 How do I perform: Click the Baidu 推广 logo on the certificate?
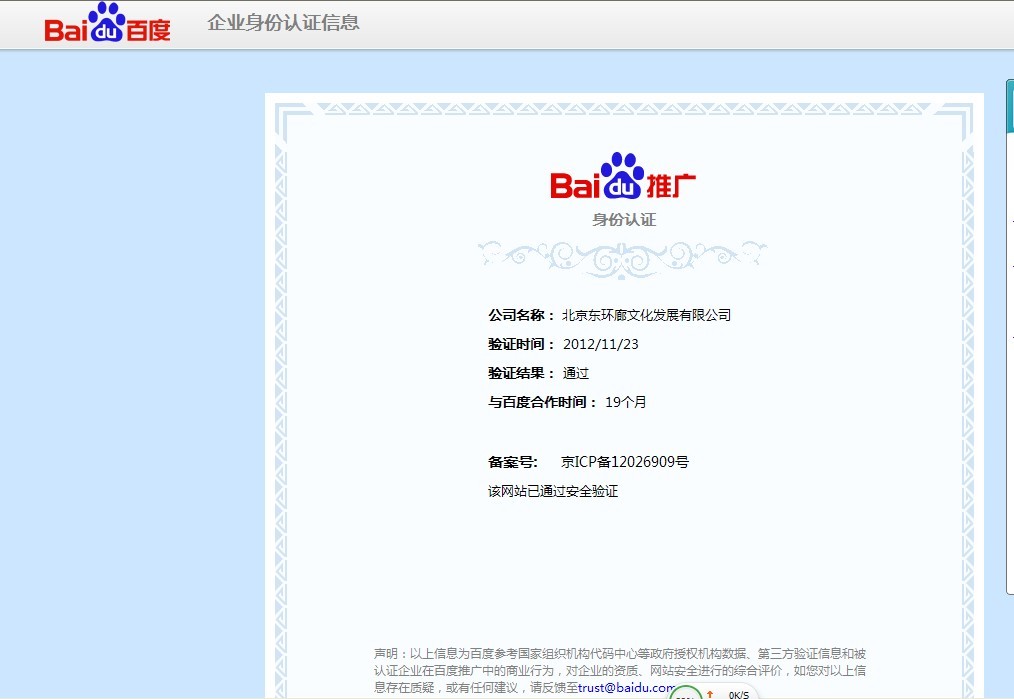click(x=623, y=177)
